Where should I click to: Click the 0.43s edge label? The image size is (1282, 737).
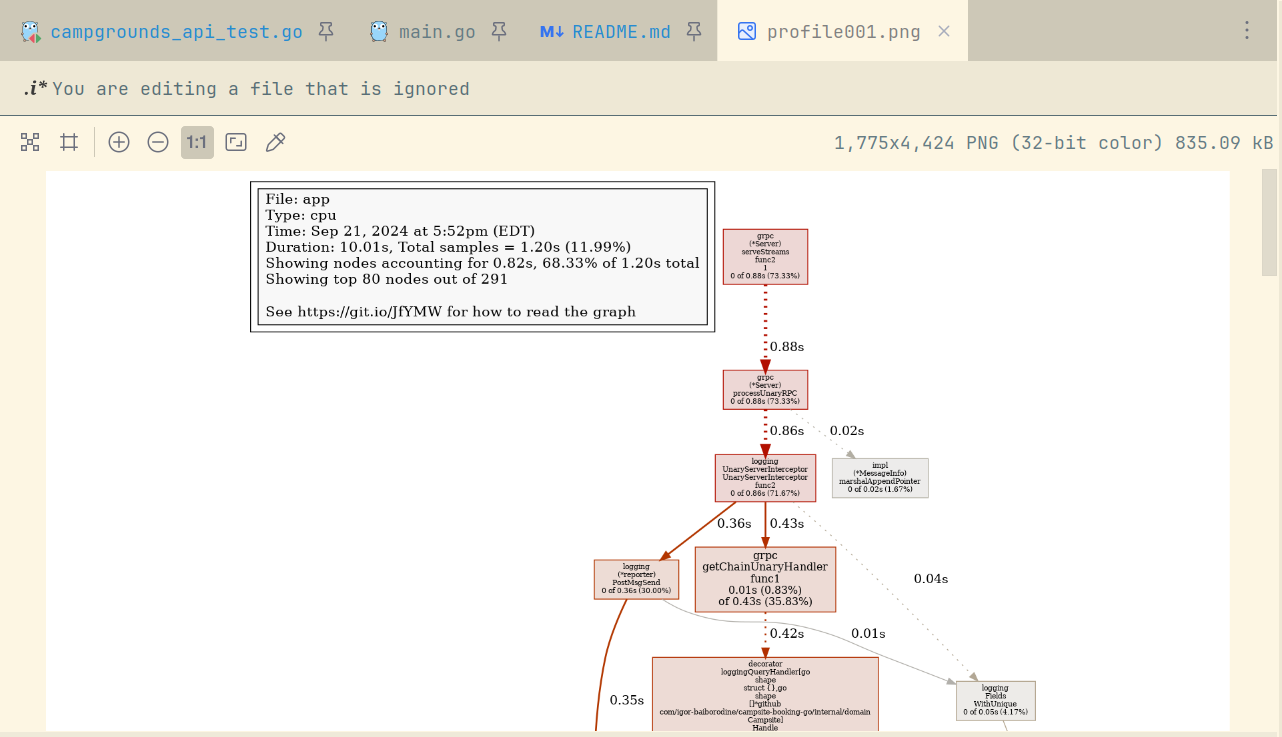(787, 523)
